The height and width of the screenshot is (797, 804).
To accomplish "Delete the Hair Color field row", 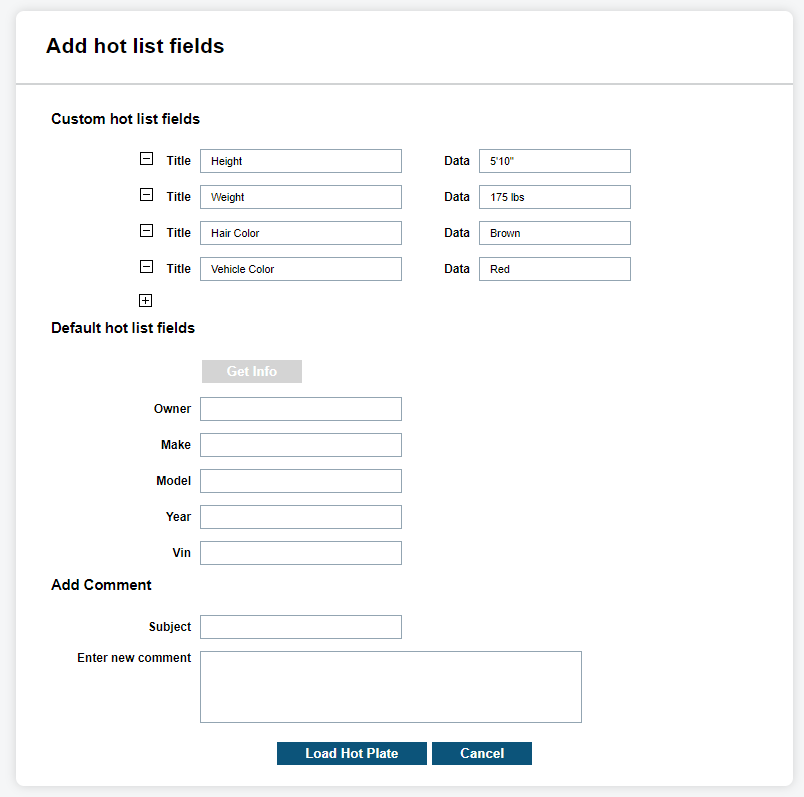I will pyautogui.click(x=146, y=231).
